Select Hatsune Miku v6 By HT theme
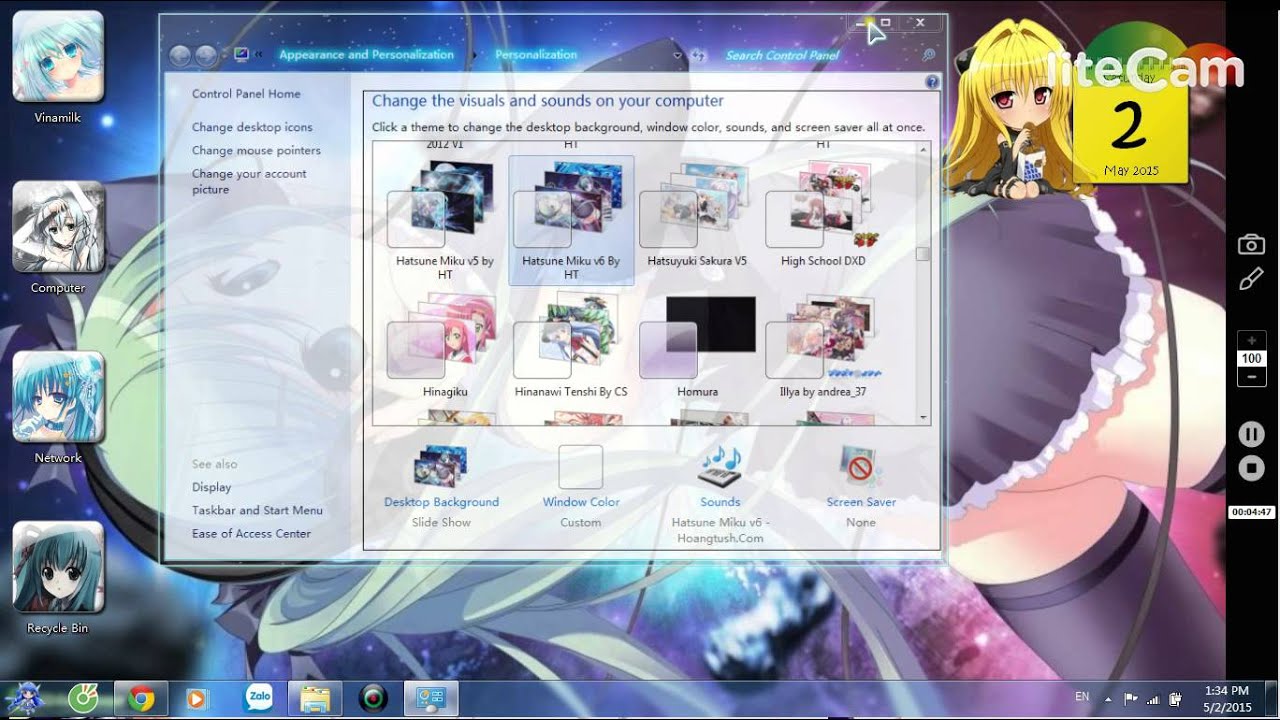This screenshot has height=720, width=1280. pos(571,220)
